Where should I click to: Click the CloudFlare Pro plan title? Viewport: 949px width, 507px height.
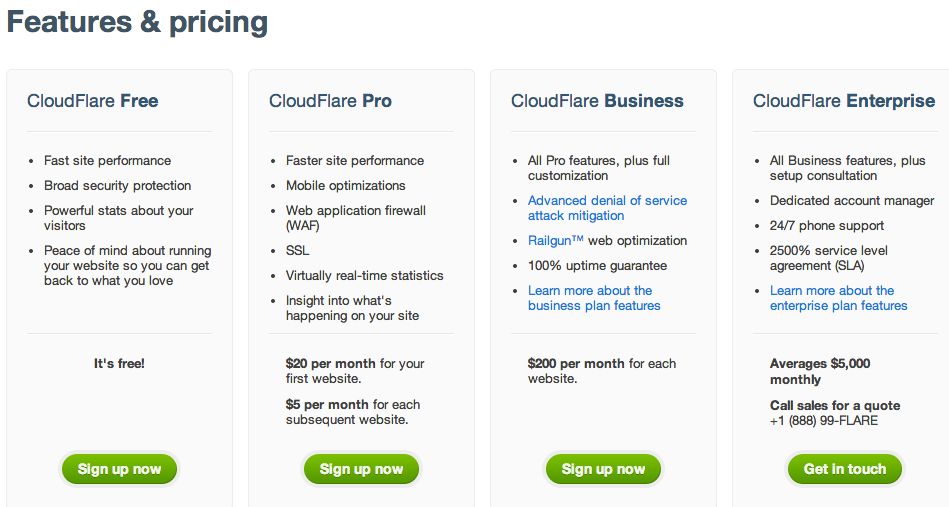tap(330, 101)
